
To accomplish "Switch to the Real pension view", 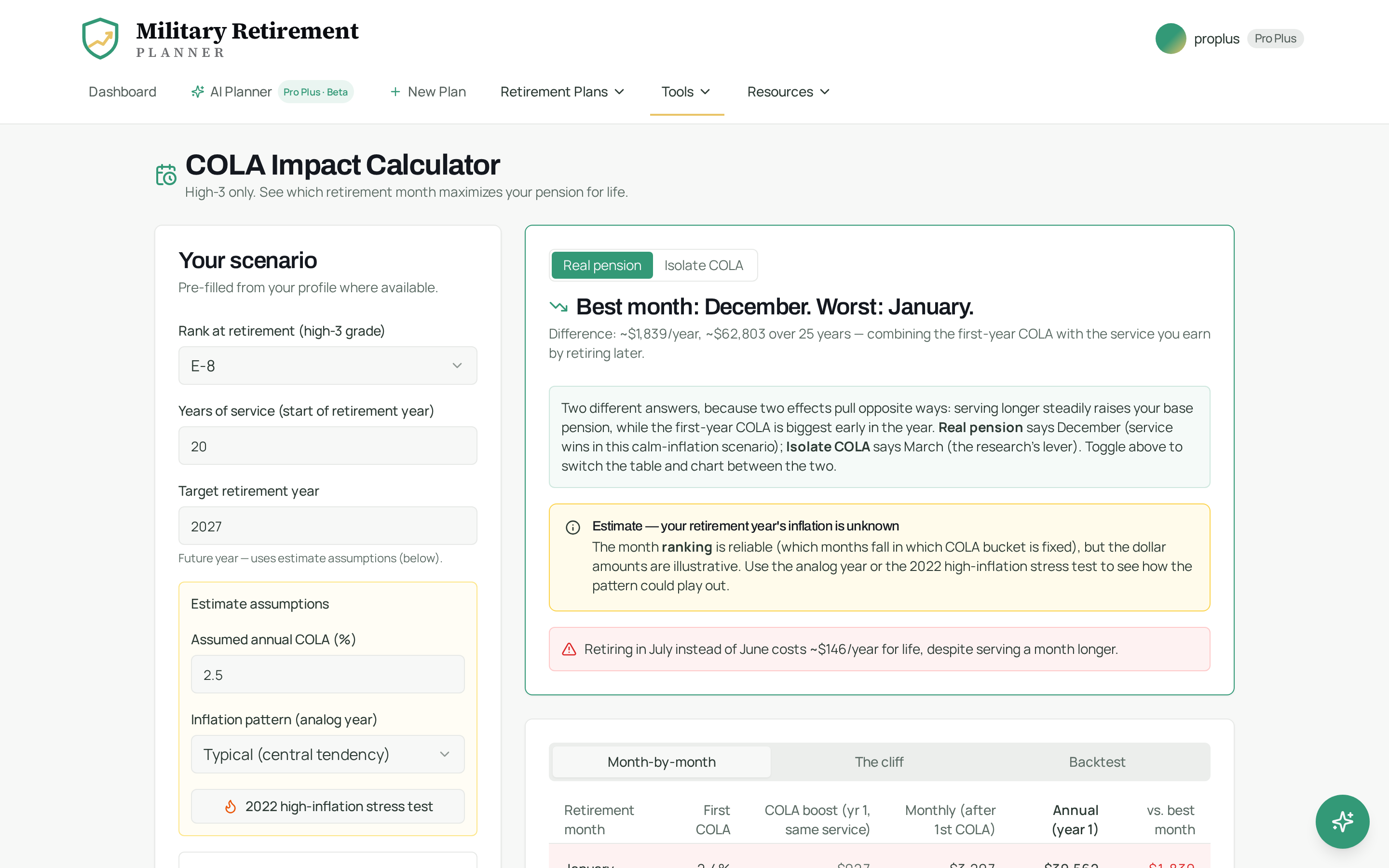I will [x=601, y=265].
